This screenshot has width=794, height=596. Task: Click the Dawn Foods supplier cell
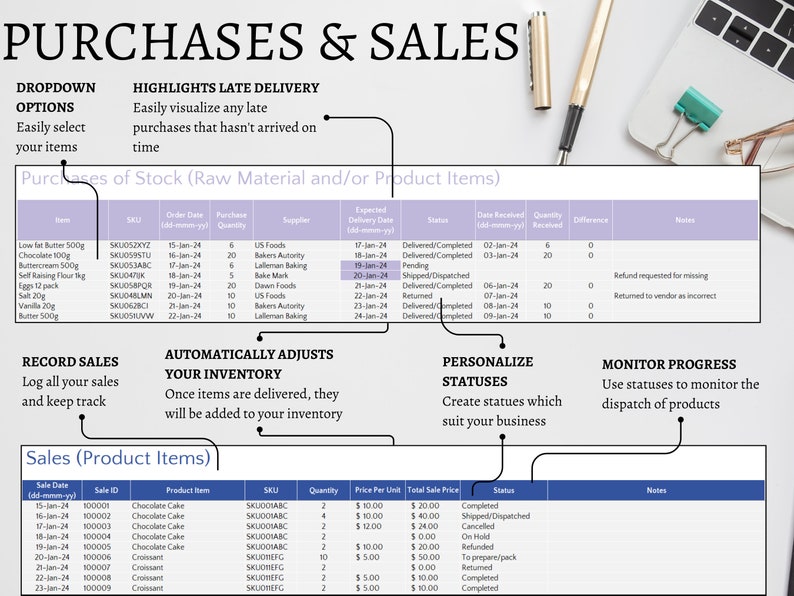coord(275,286)
